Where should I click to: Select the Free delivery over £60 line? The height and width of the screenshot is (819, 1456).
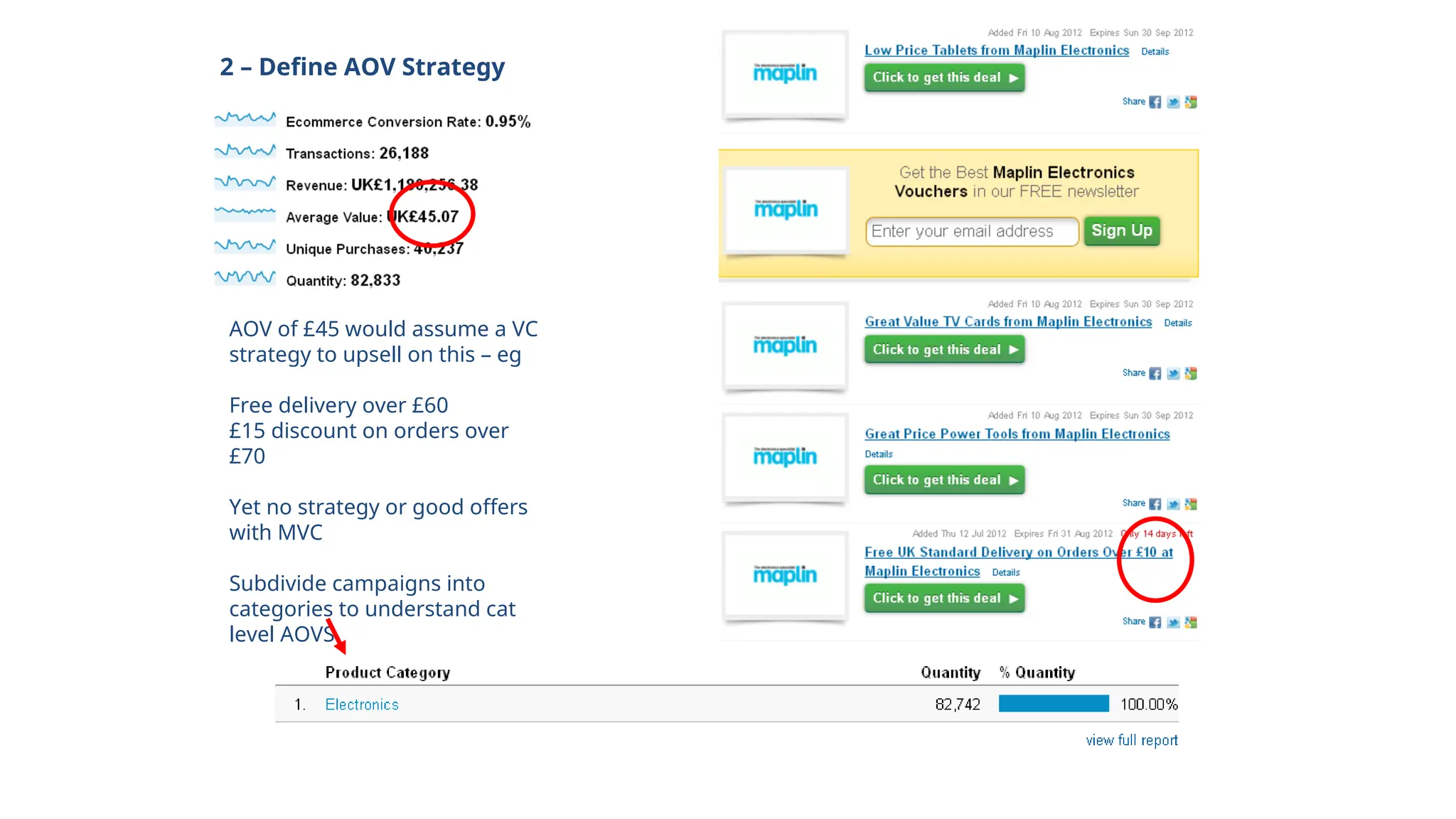coord(338,405)
